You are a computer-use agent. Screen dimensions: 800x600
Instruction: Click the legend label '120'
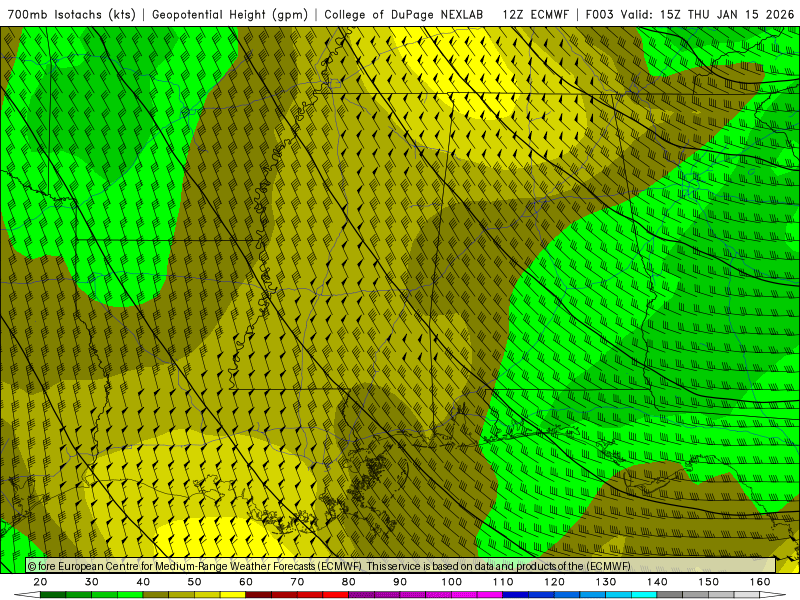[554, 582]
